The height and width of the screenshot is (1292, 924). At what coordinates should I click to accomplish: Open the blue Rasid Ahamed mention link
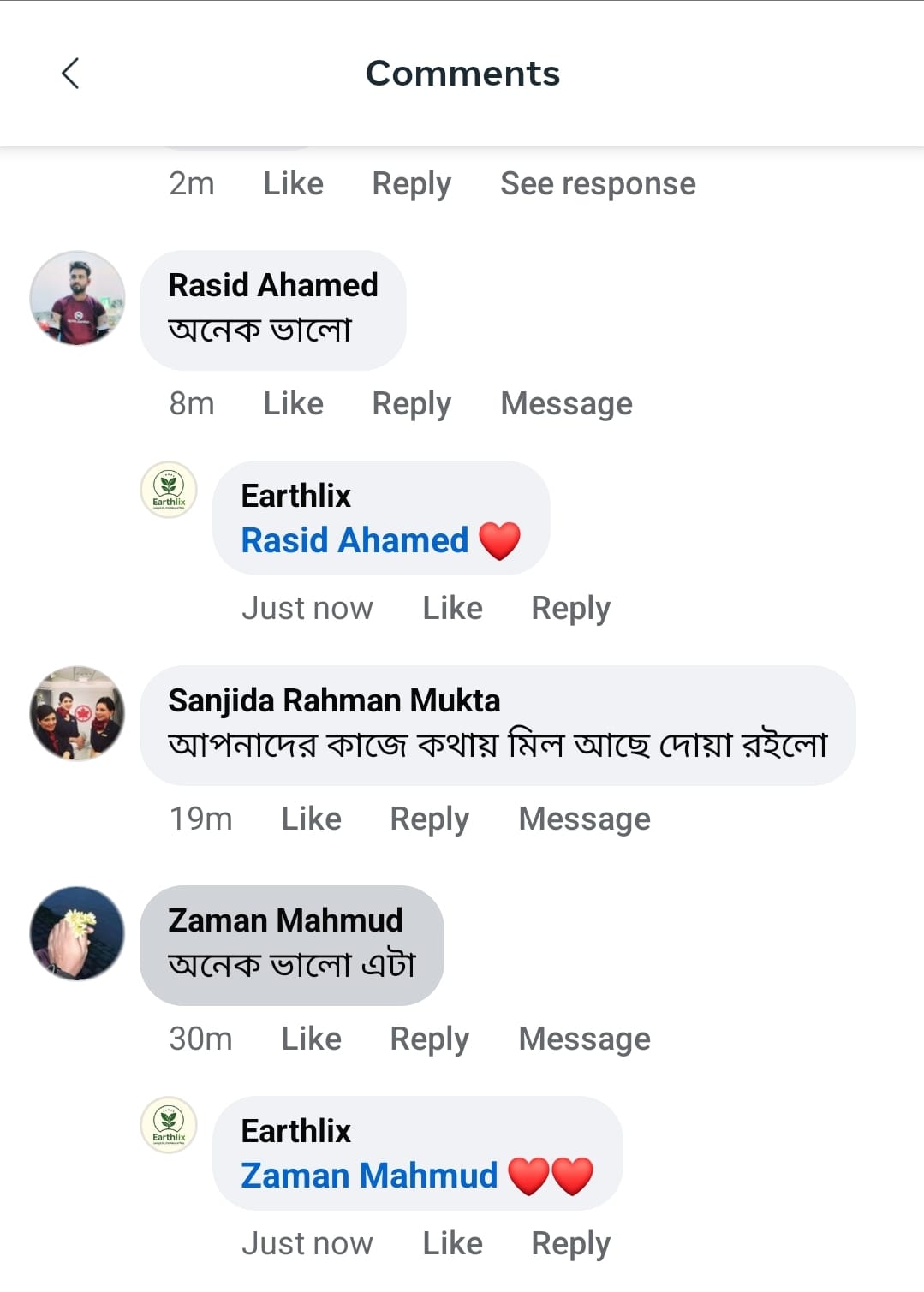point(355,540)
